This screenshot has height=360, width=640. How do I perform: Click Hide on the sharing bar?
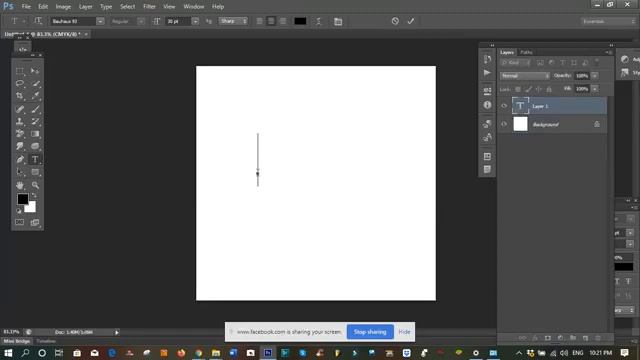(x=404, y=332)
